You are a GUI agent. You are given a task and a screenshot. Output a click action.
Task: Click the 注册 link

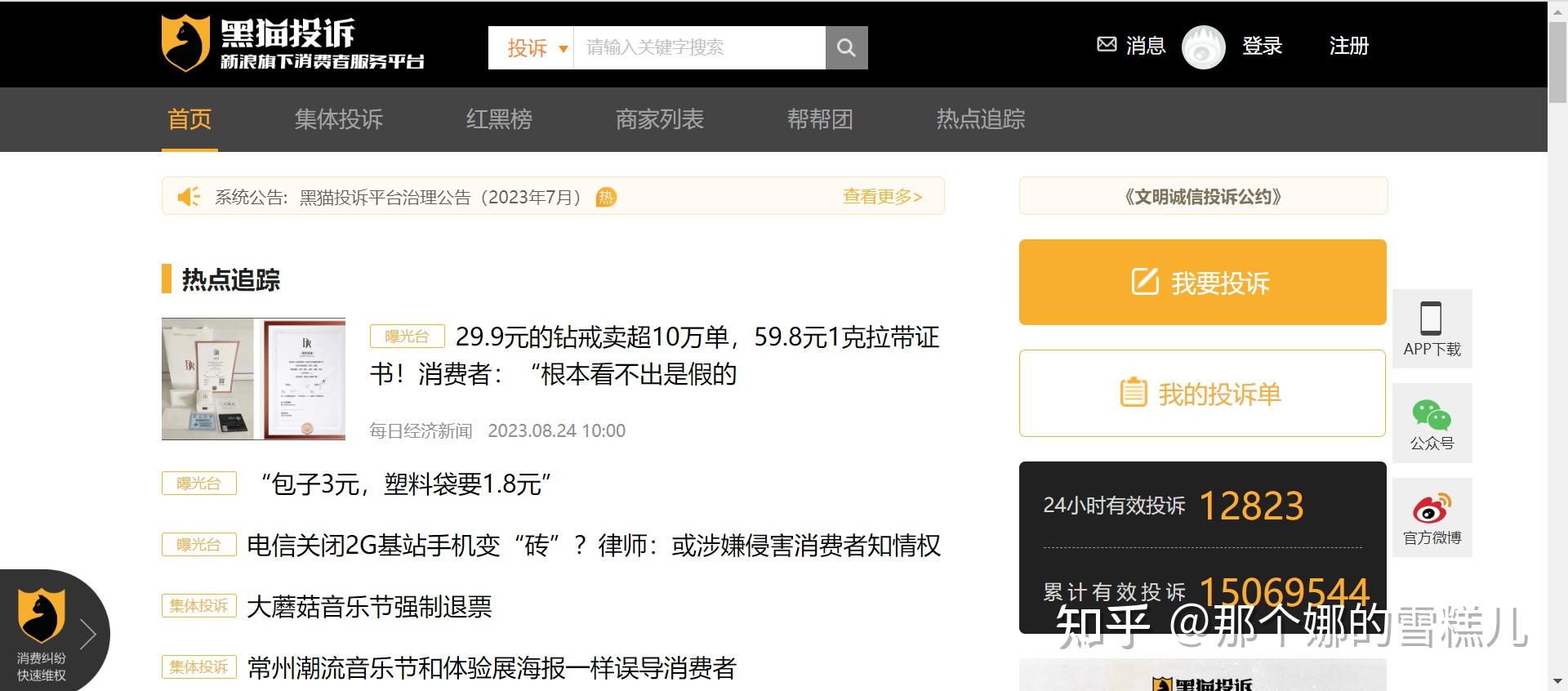coord(1349,46)
